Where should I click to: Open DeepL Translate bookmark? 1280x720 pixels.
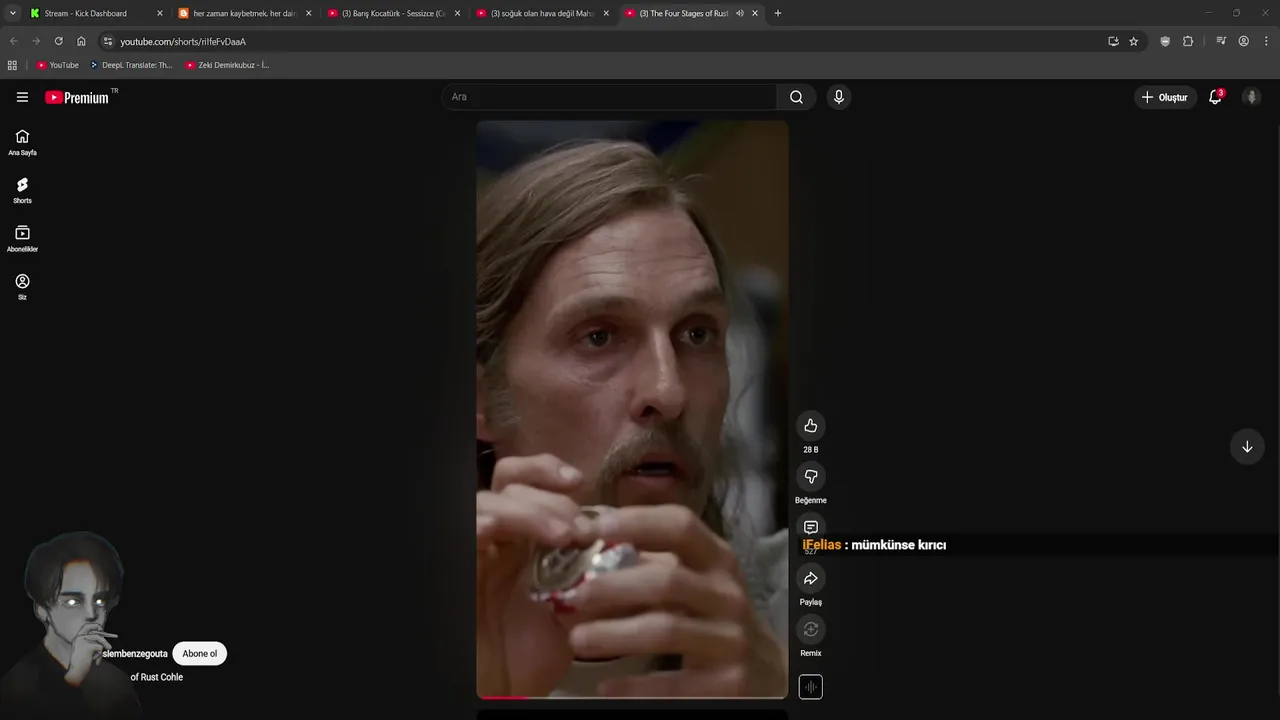130,65
